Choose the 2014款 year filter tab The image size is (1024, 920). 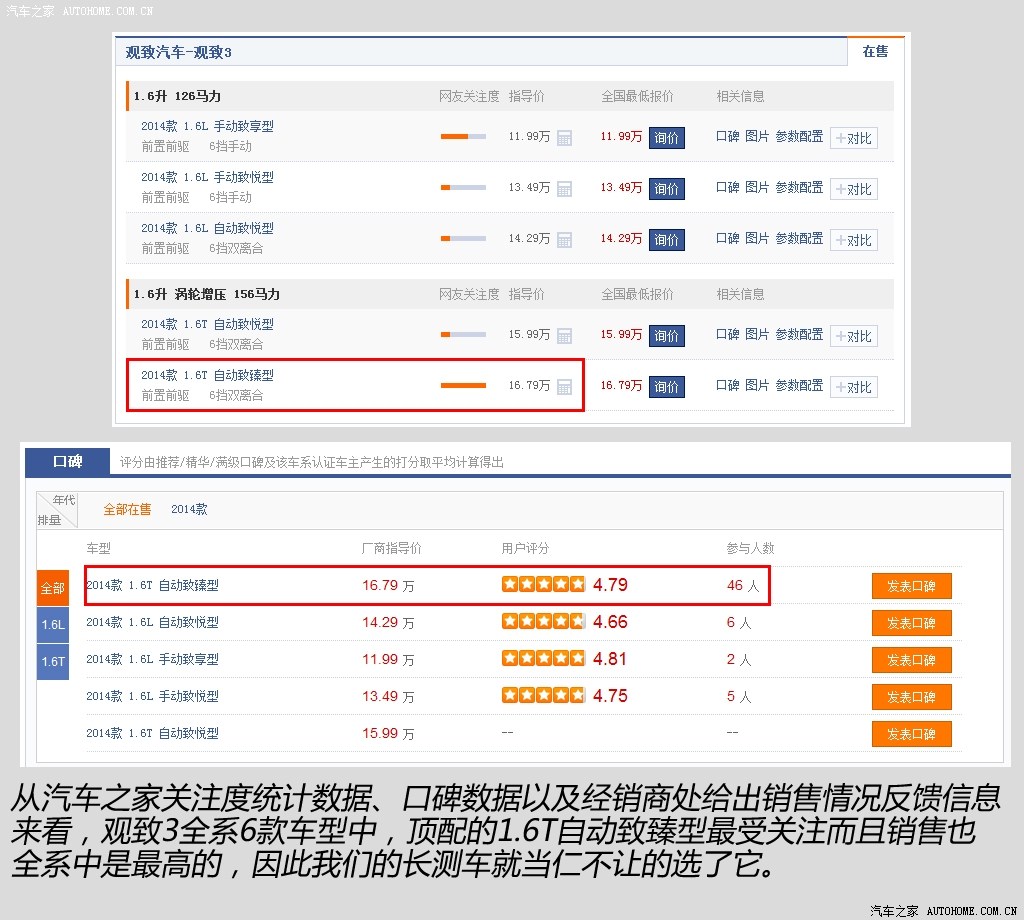189,509
